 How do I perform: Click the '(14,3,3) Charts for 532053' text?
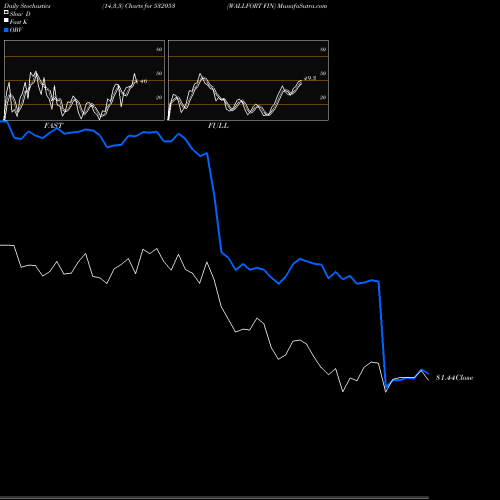coord(139,6)
